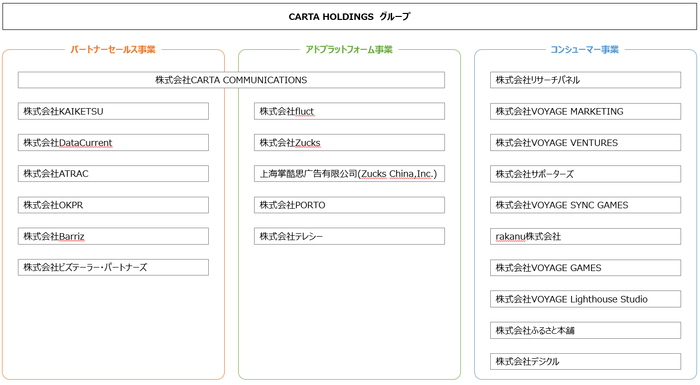
Task: Click the 株式会社VOYAGE MARKETING box
Action: tap(586, 111)
